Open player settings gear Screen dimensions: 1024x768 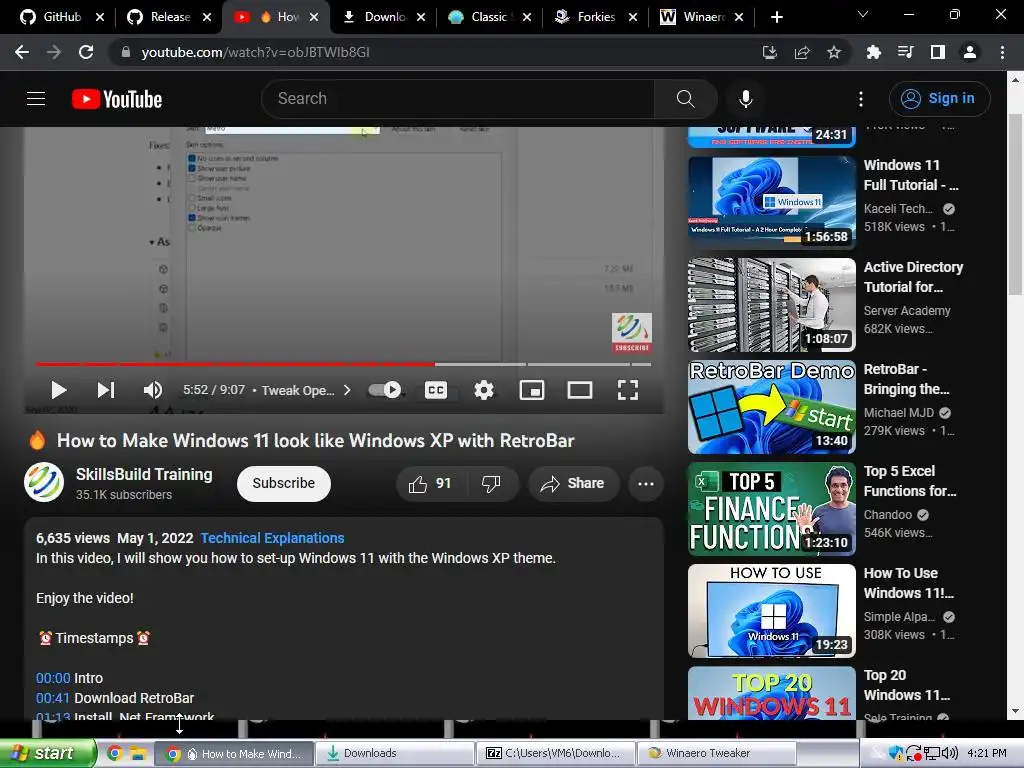point(484,390)
